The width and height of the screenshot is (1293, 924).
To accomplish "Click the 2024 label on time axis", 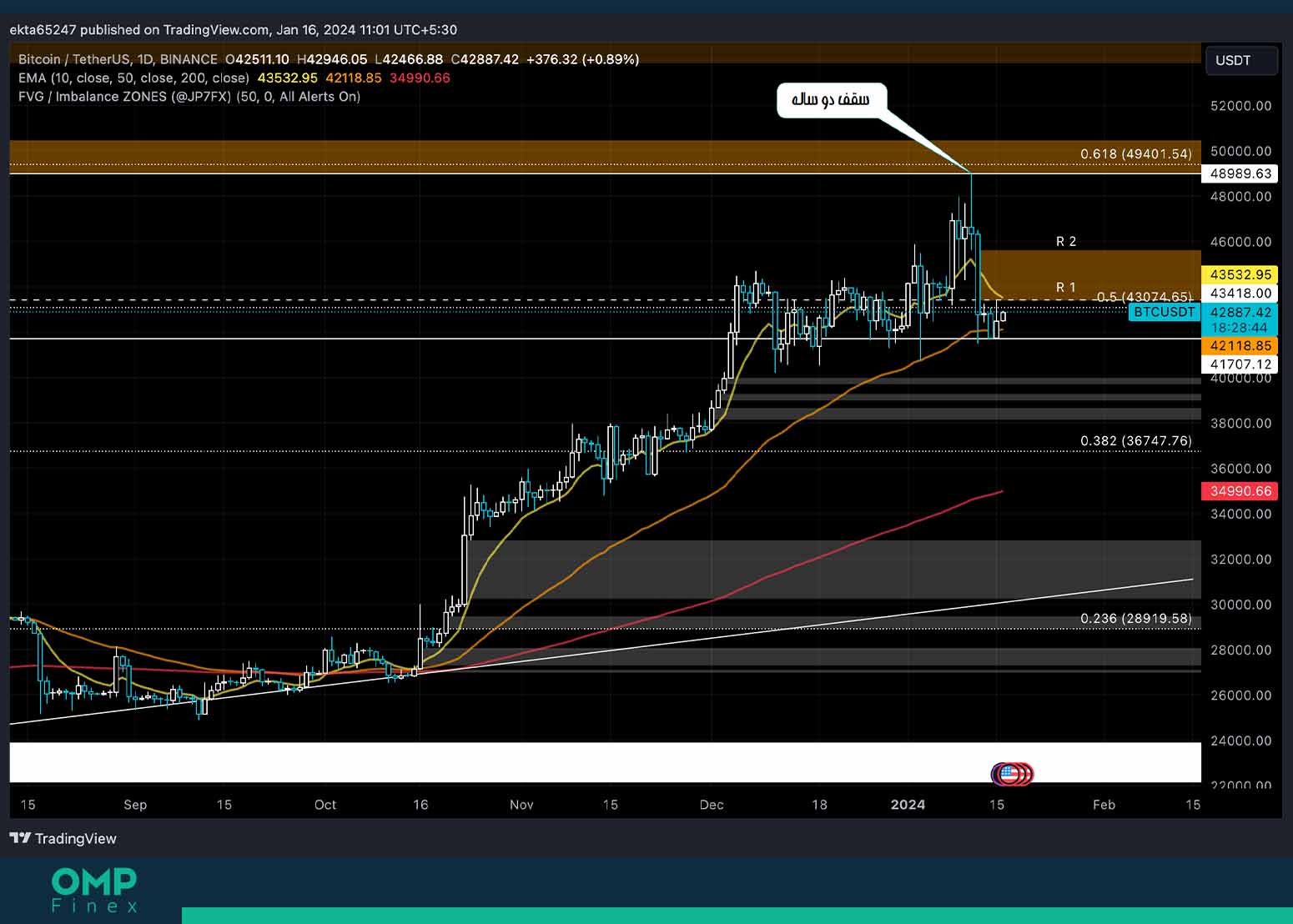I will [x=908, y=805].
